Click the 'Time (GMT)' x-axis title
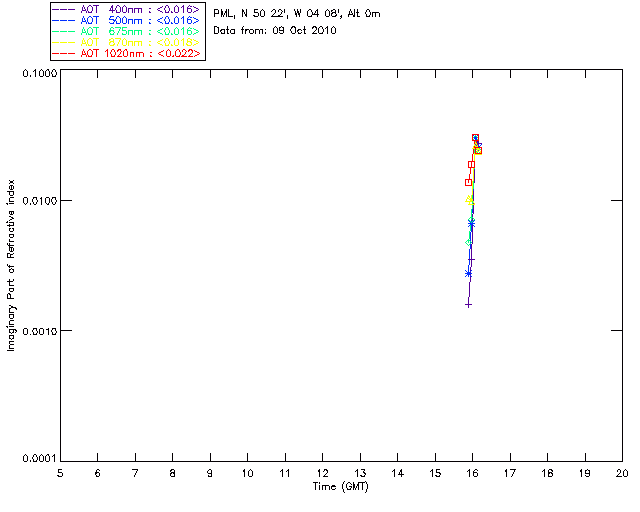 tap(341, 487)
